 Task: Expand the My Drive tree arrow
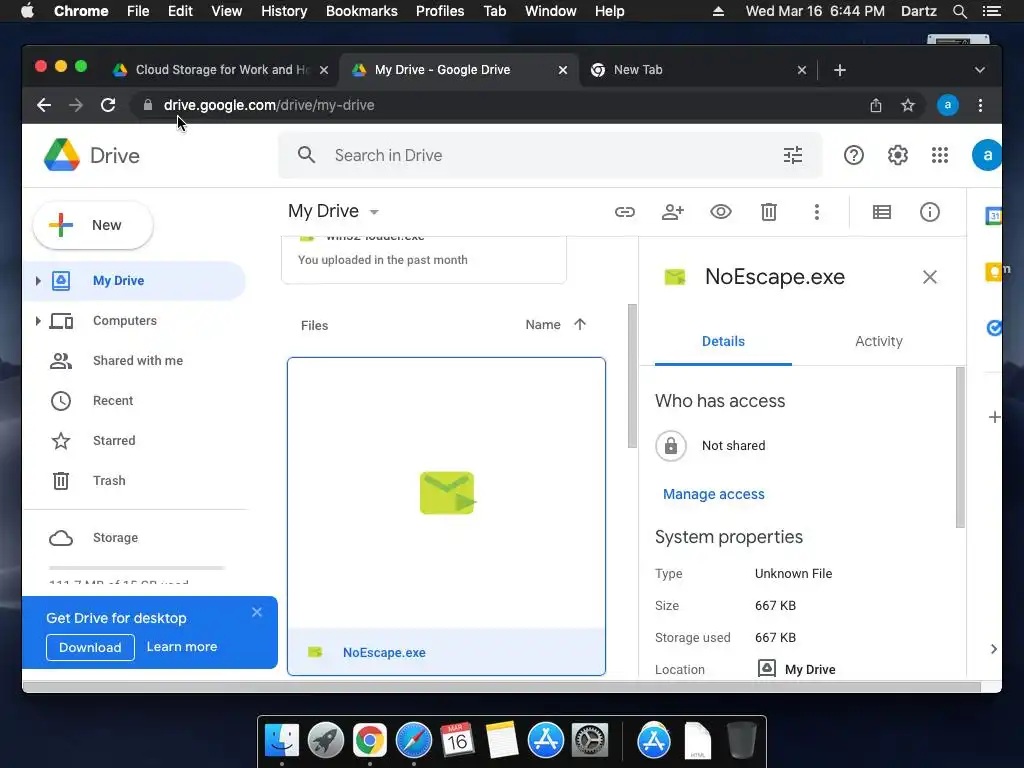(x=38, y=281)
